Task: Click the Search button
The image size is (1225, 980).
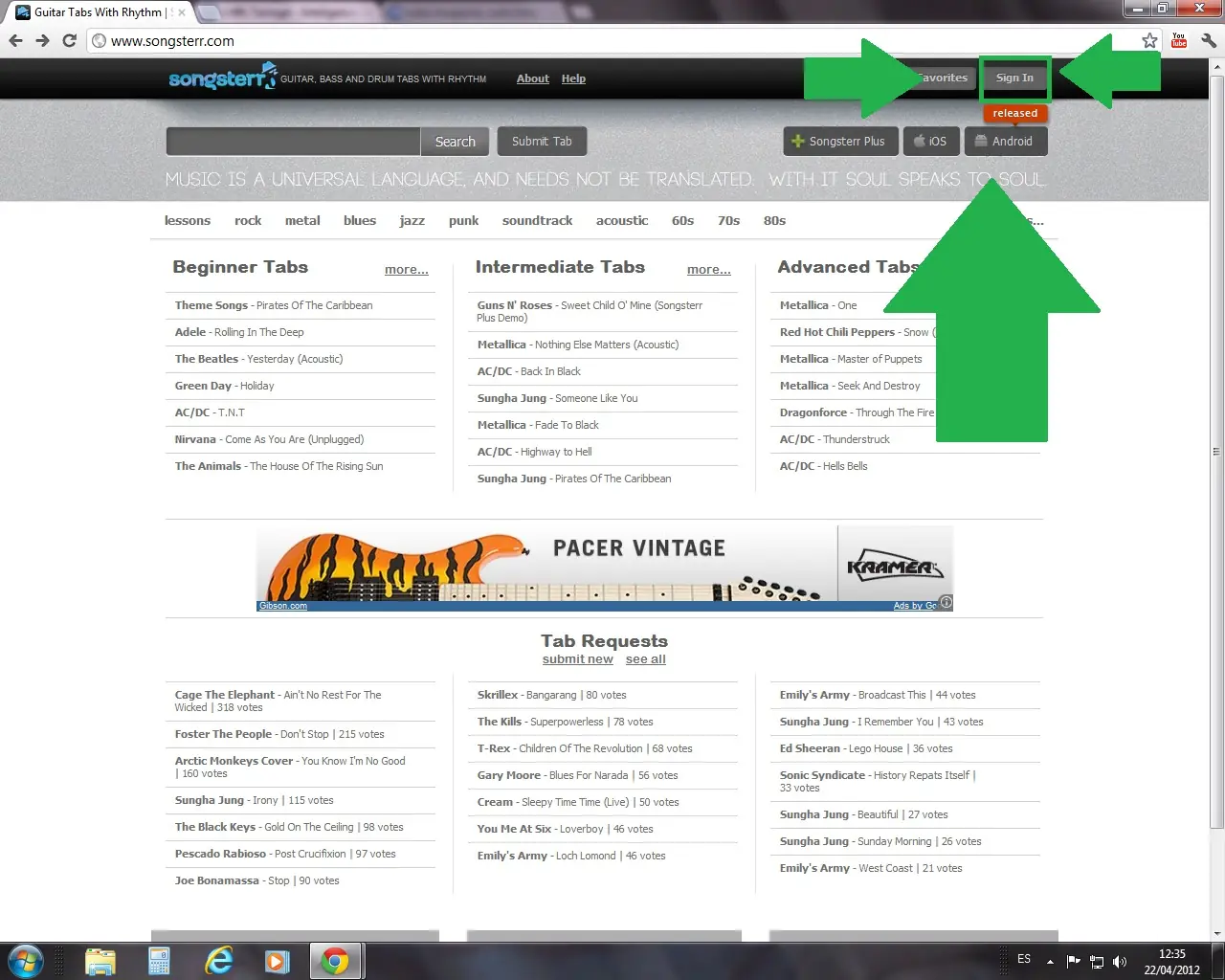Action: coord(455,142)
